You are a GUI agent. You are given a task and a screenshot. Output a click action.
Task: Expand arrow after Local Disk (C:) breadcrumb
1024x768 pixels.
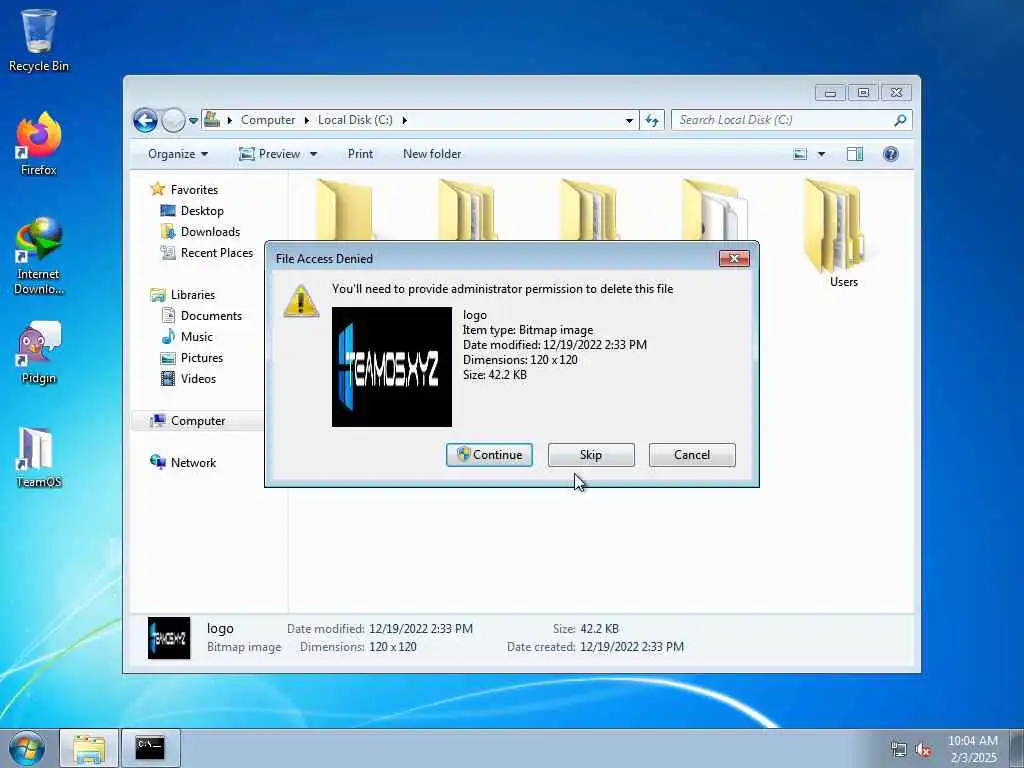[405, 120]
